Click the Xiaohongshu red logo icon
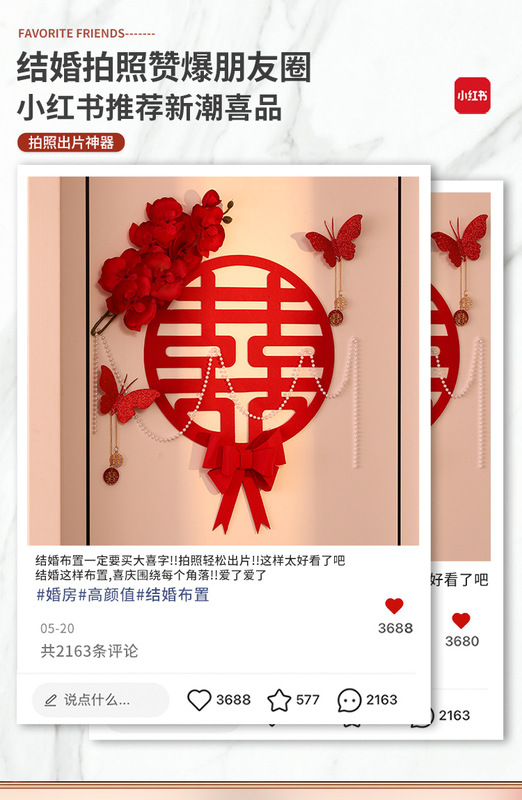Image resolution: width=522 pixels, height=800 pixels. [x=472, y=95]
